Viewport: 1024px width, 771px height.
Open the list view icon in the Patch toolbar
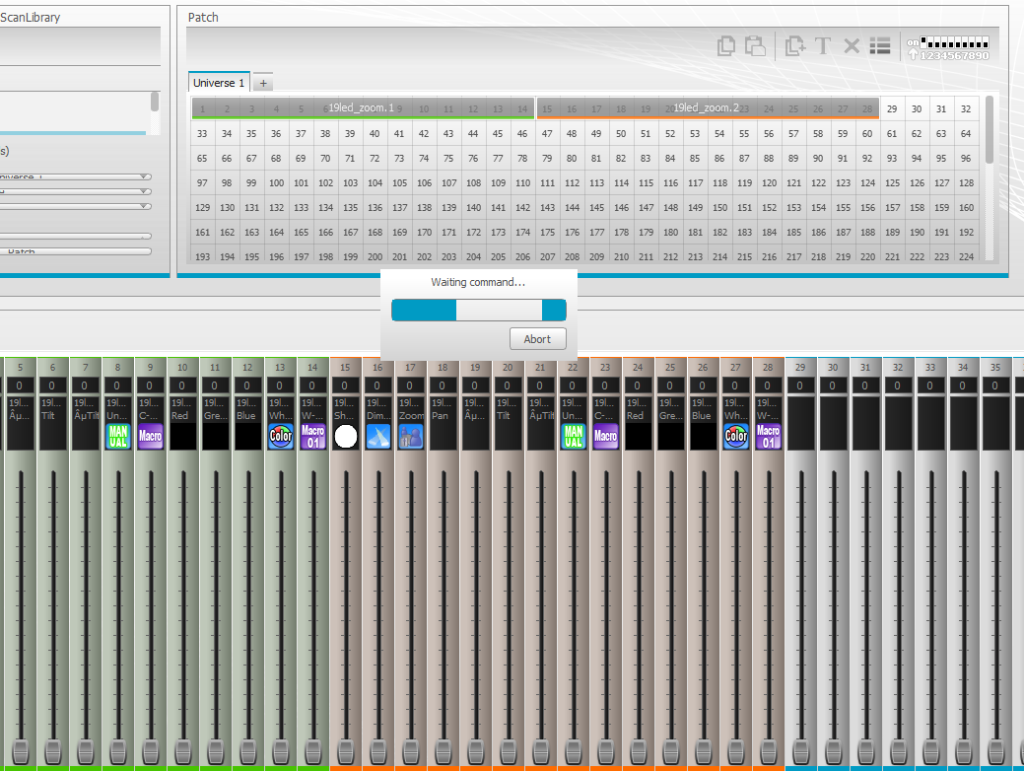coord(880,45)
